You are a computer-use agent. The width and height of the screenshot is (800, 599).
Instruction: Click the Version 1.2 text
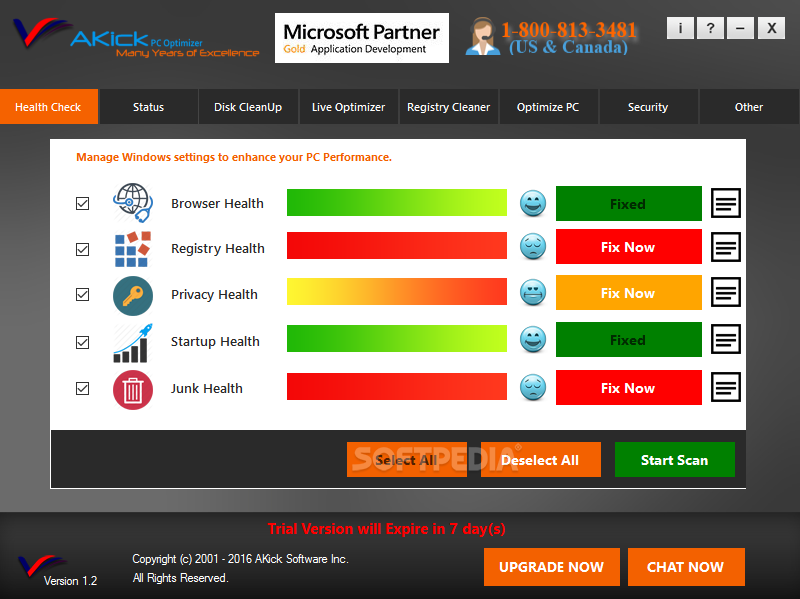(x=70, y=581)
